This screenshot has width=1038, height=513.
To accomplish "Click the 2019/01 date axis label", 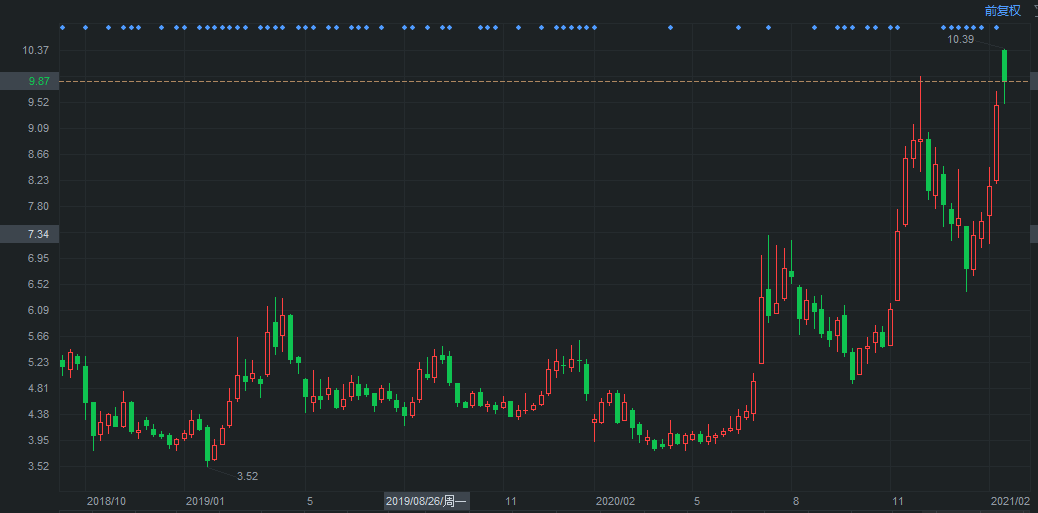I will click(205, 501).
